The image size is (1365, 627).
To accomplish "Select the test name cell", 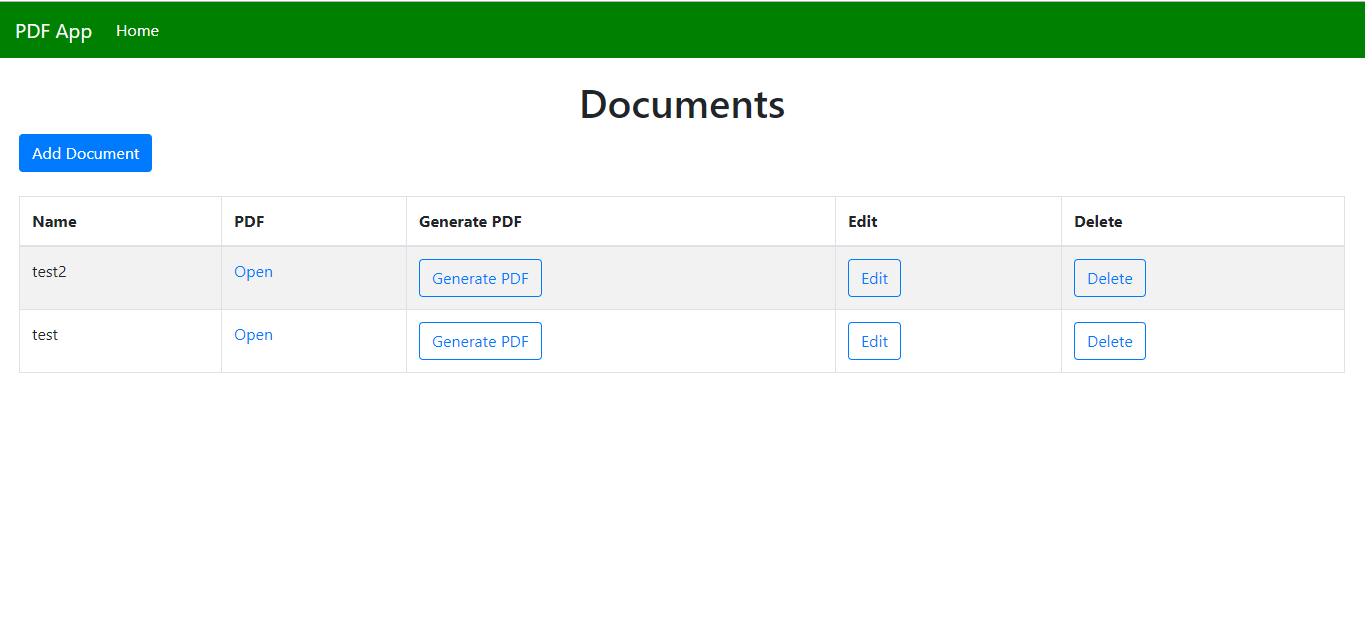I will (x=120, y=341).
